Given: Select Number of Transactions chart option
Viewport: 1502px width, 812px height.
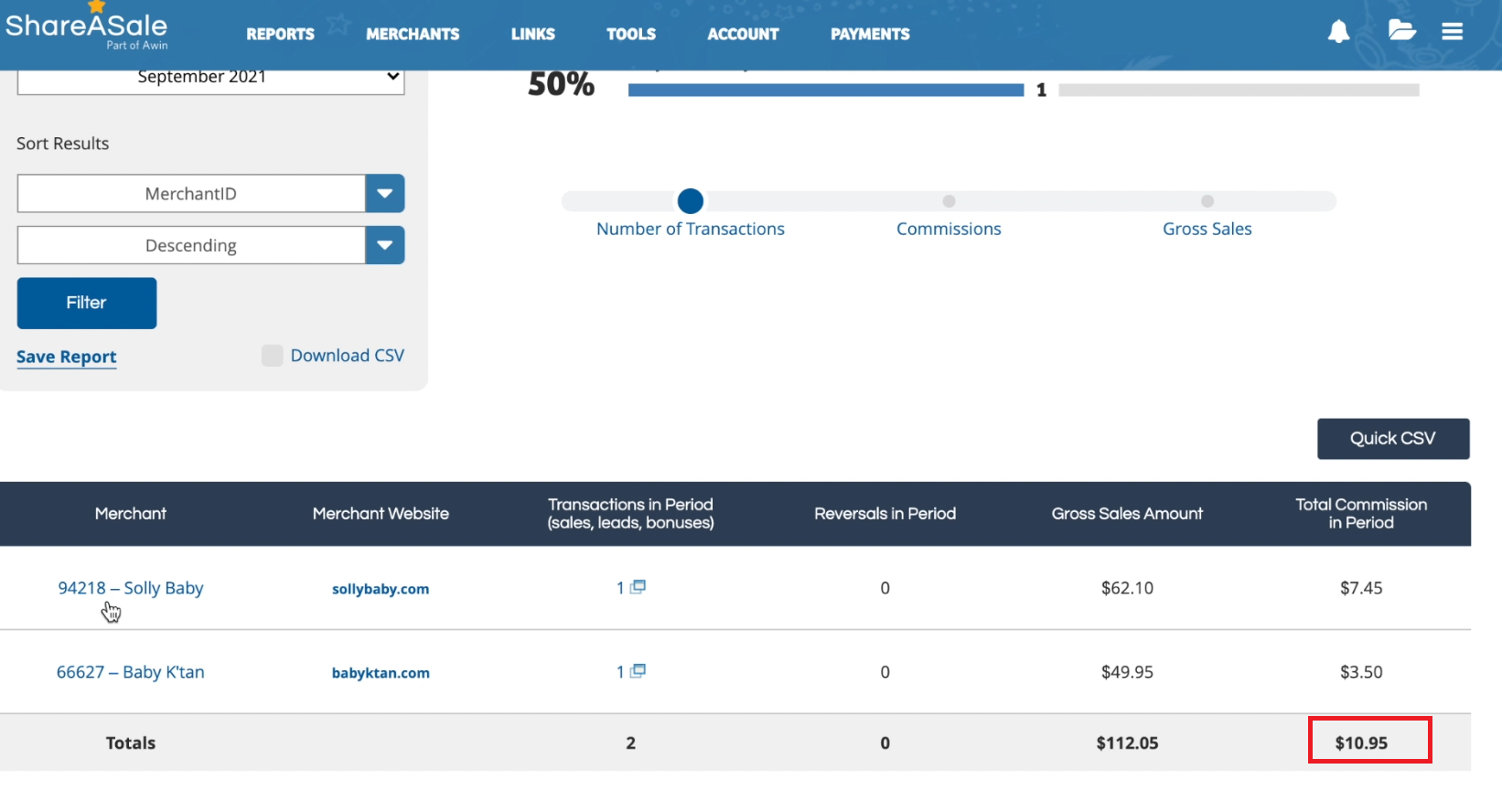Looking at the screenshot, I should [691, 201].
